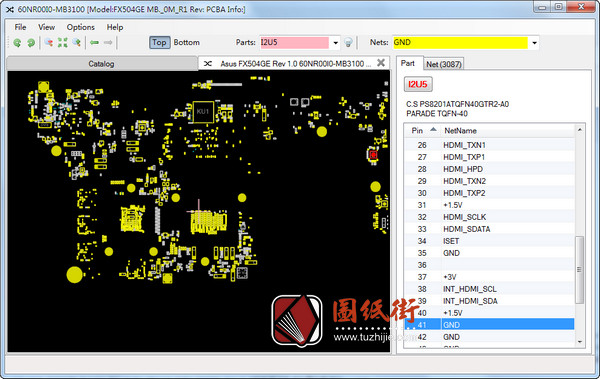This screenshot has width=600, height=379.
Task: Select the Asus FX504GE Rev 1.0 tab
Action: pos(295,64)
